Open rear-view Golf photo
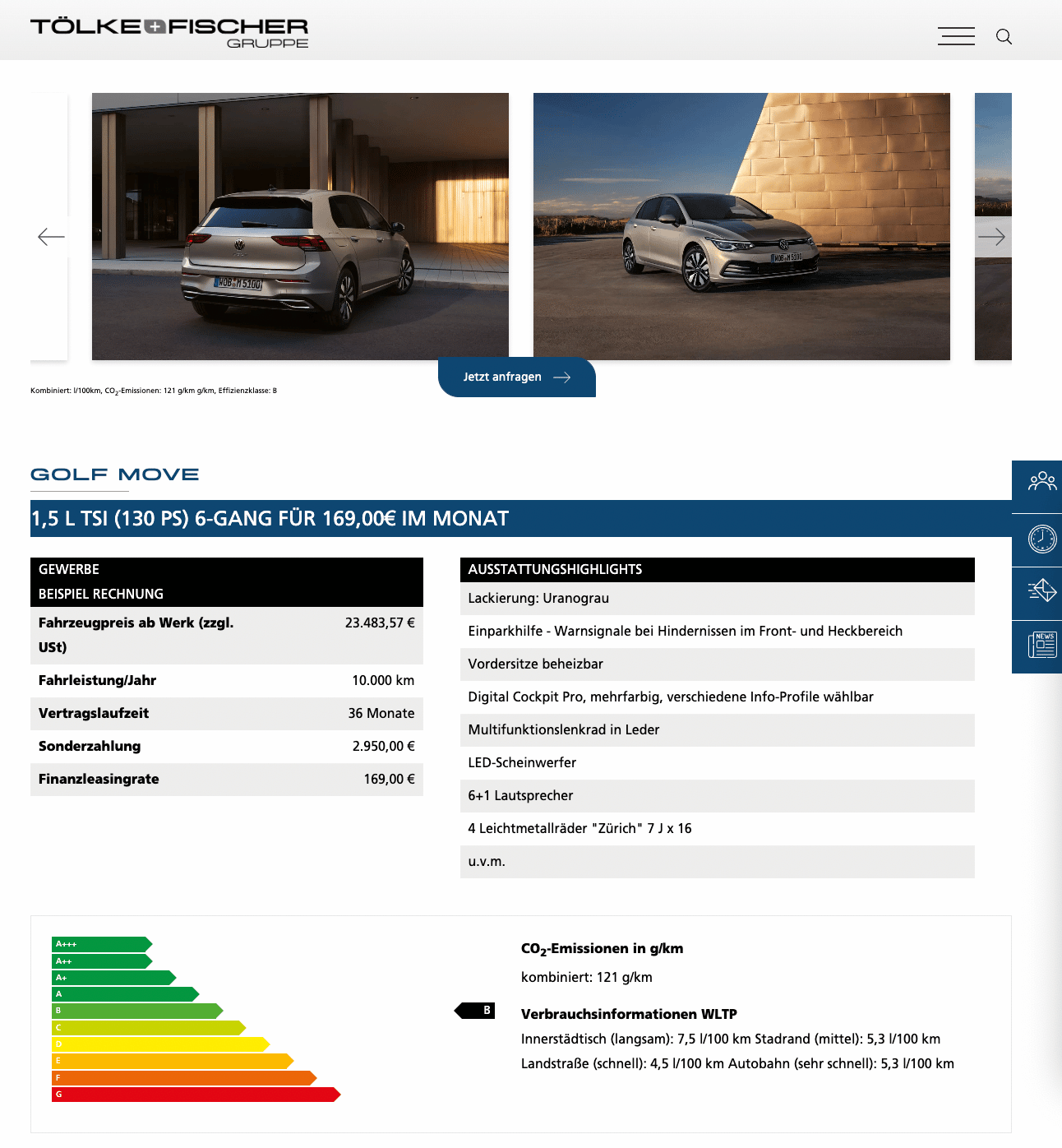This screenshot has width=1062, height=1148. tap(300, 226)
